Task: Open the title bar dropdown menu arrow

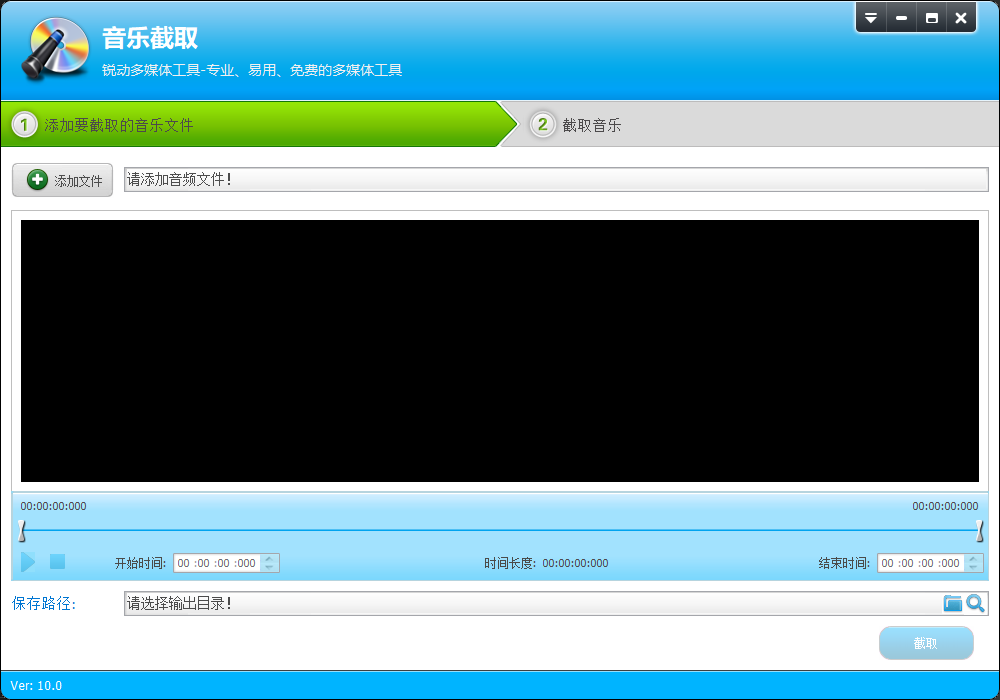Action: (871, 18)
